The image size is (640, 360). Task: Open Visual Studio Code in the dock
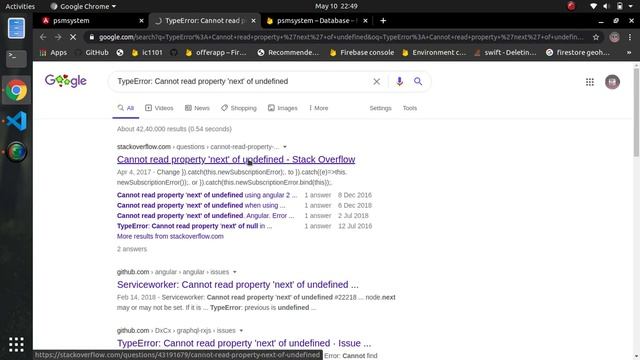click(16, 121)
